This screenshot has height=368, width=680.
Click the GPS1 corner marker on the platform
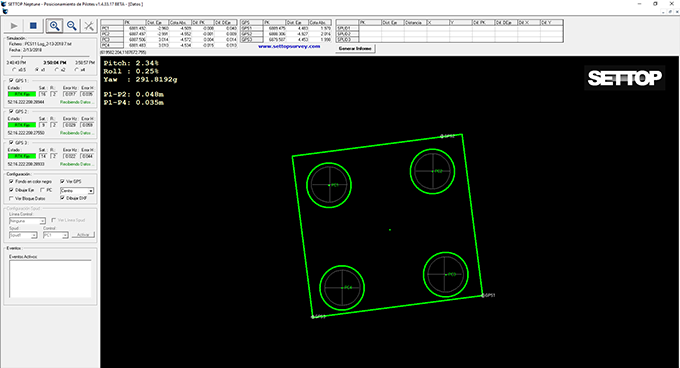coord(483,296)
